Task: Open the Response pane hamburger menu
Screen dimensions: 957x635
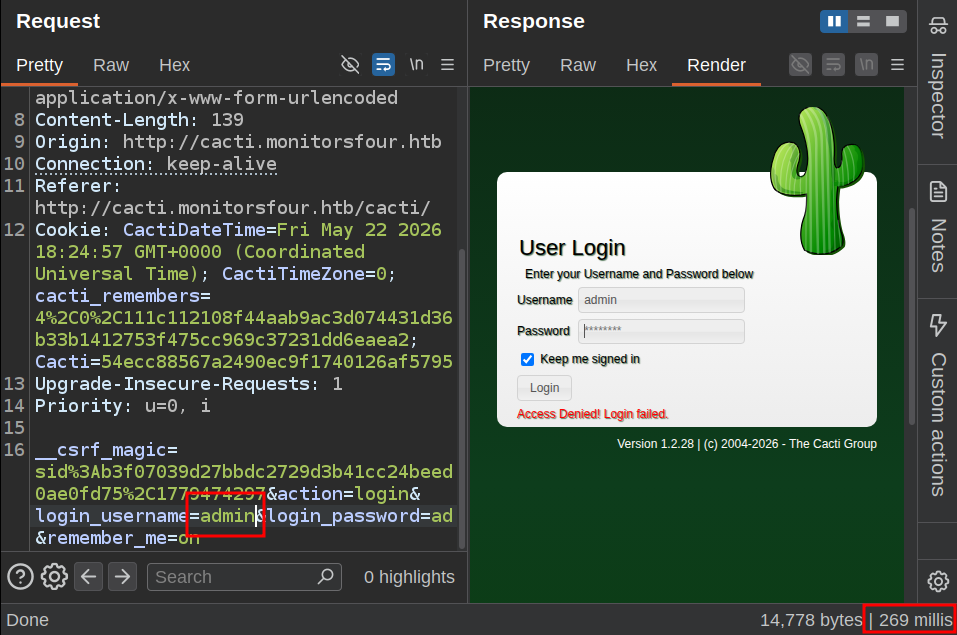Action: pos(897,64)
